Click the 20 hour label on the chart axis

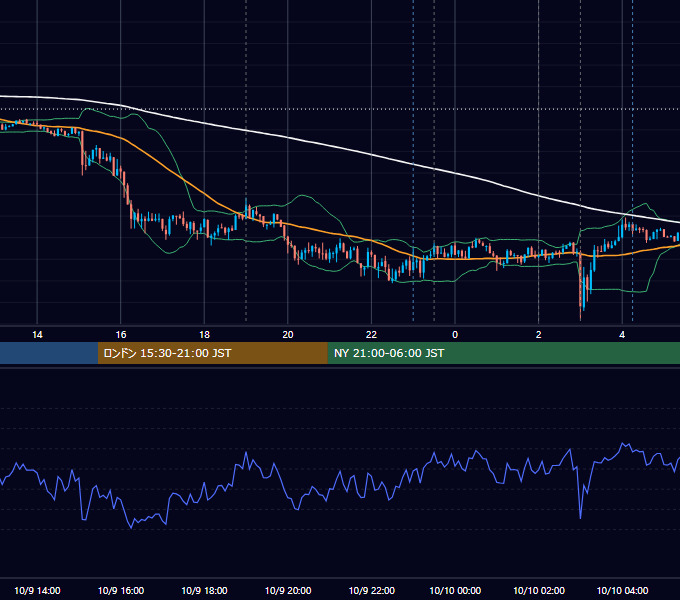click(288, 335)
